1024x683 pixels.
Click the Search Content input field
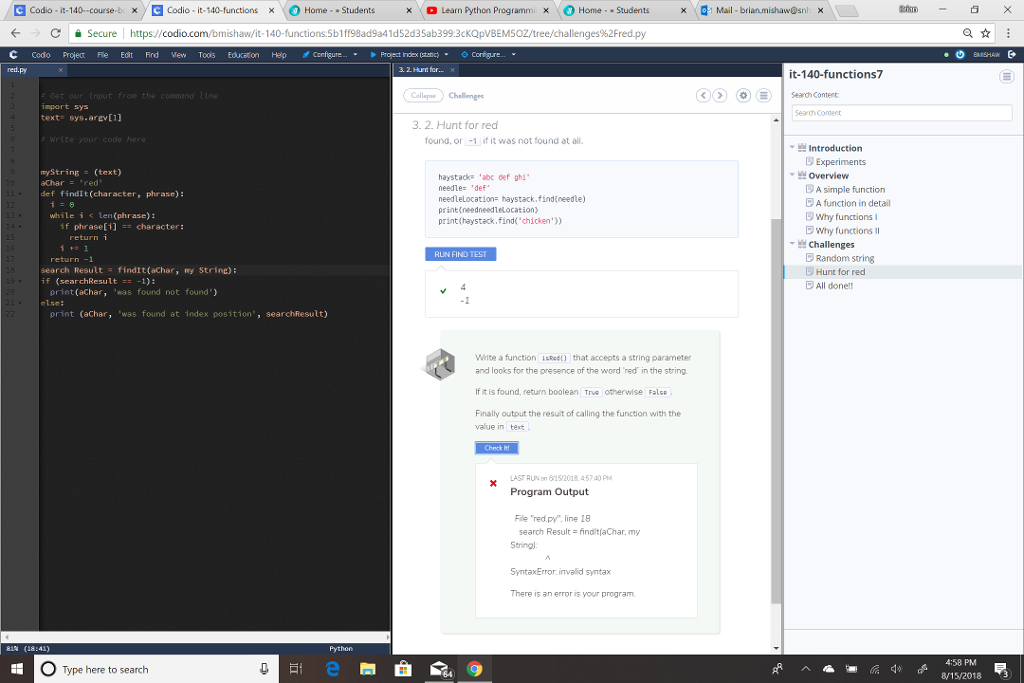pos(900,111)
